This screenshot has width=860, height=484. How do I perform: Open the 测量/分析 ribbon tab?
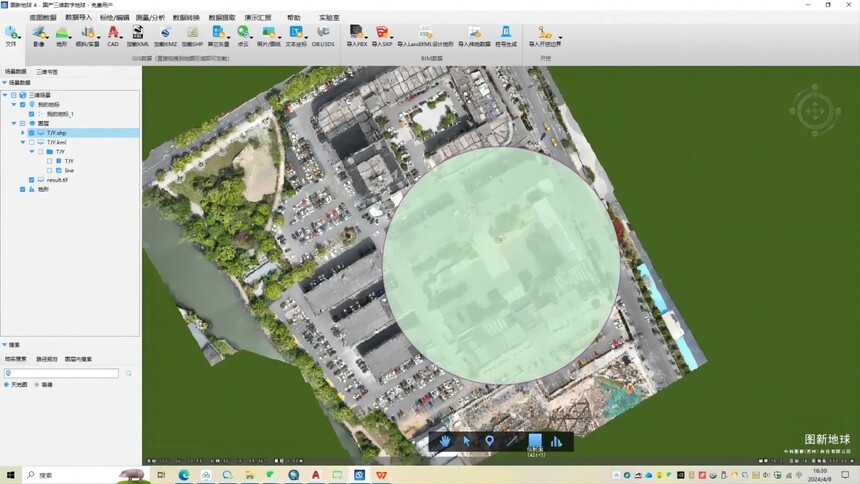pyautogui.click(x=150, y=18)
